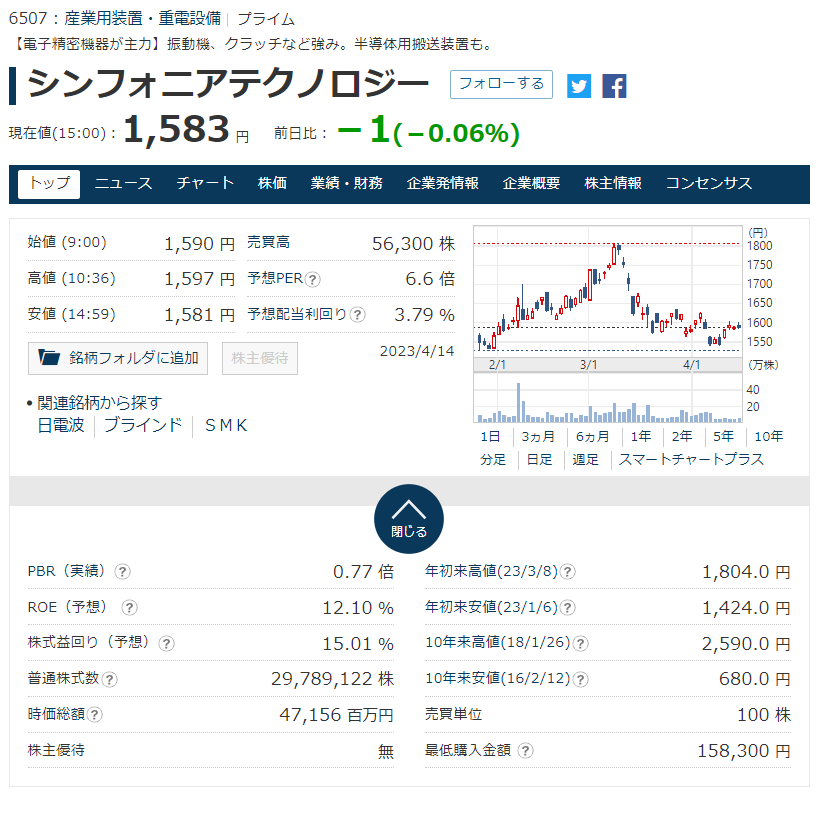
Task: Open help icon beside 10年来安値(16/2/12)
Action: coord(580,680)
